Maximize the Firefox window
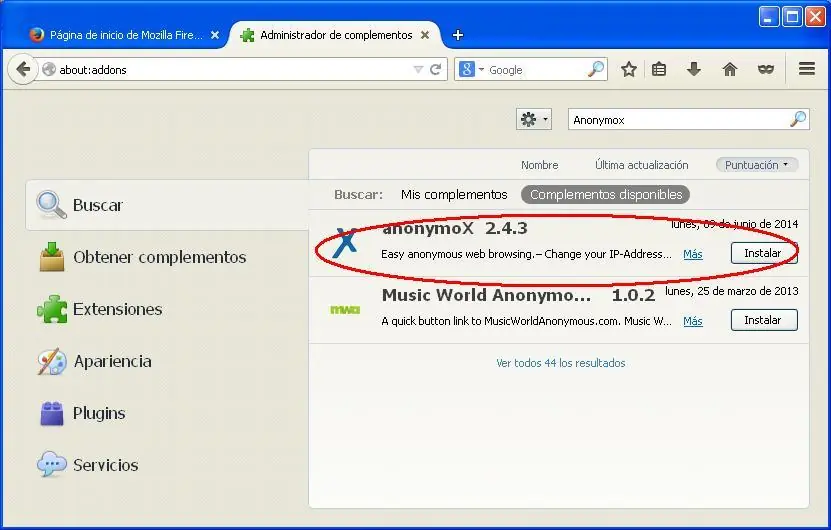Viewport: 831px width, 530px height. [x=792, y=17]
